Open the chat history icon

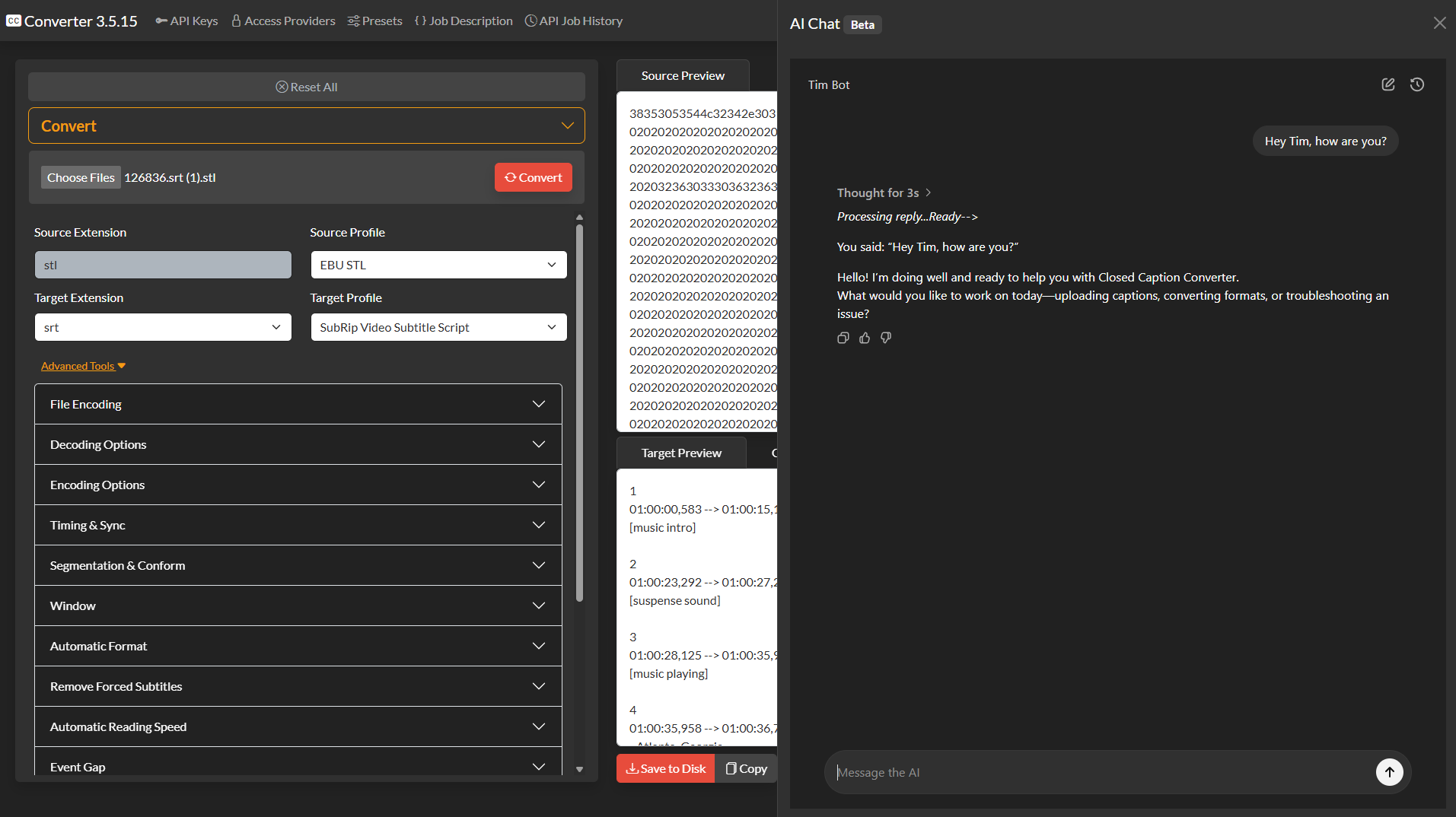pyautogui.click(x=1416, y=84)
